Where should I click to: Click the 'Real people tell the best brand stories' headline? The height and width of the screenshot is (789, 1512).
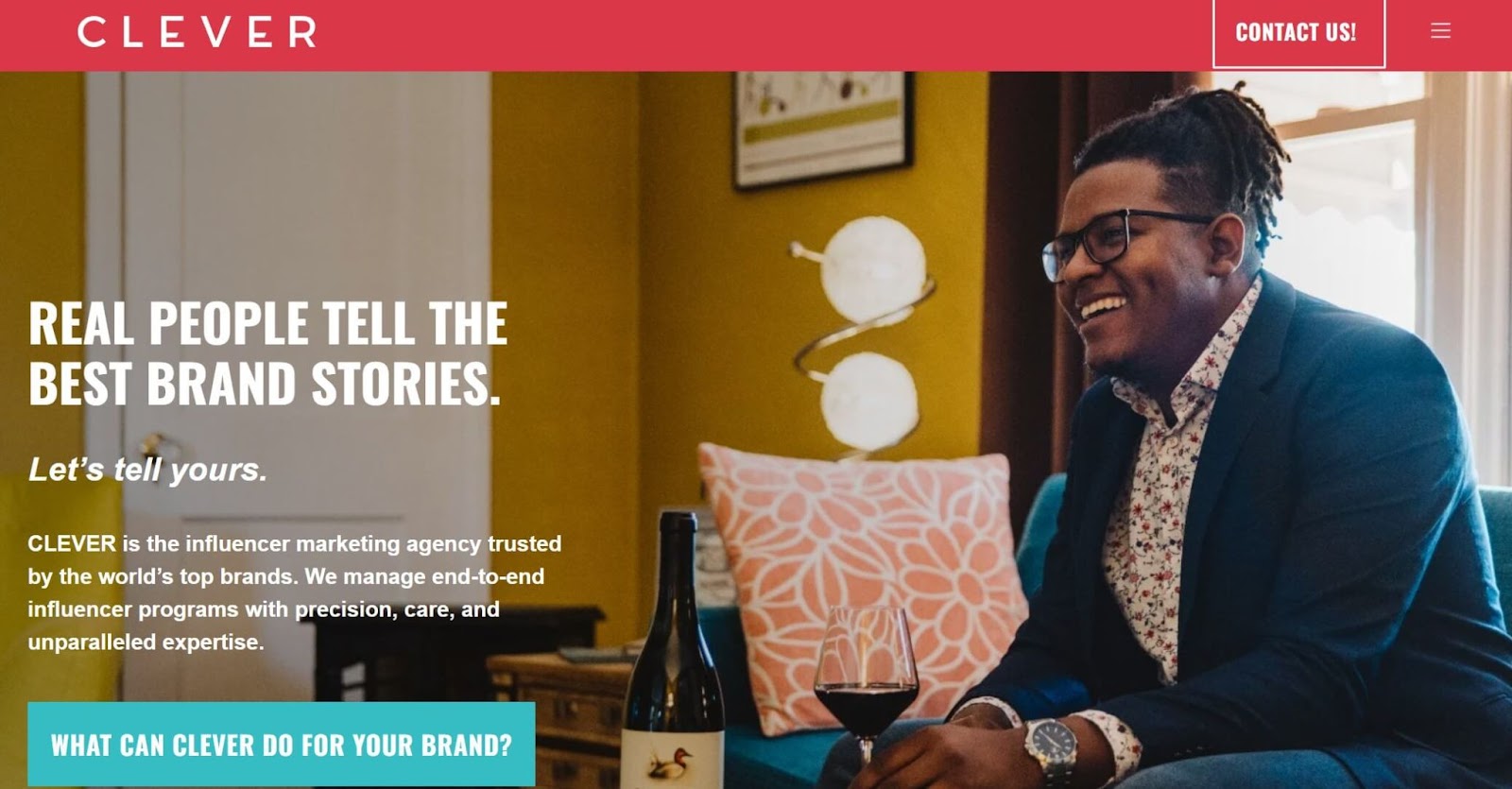[x=267, y=352]
